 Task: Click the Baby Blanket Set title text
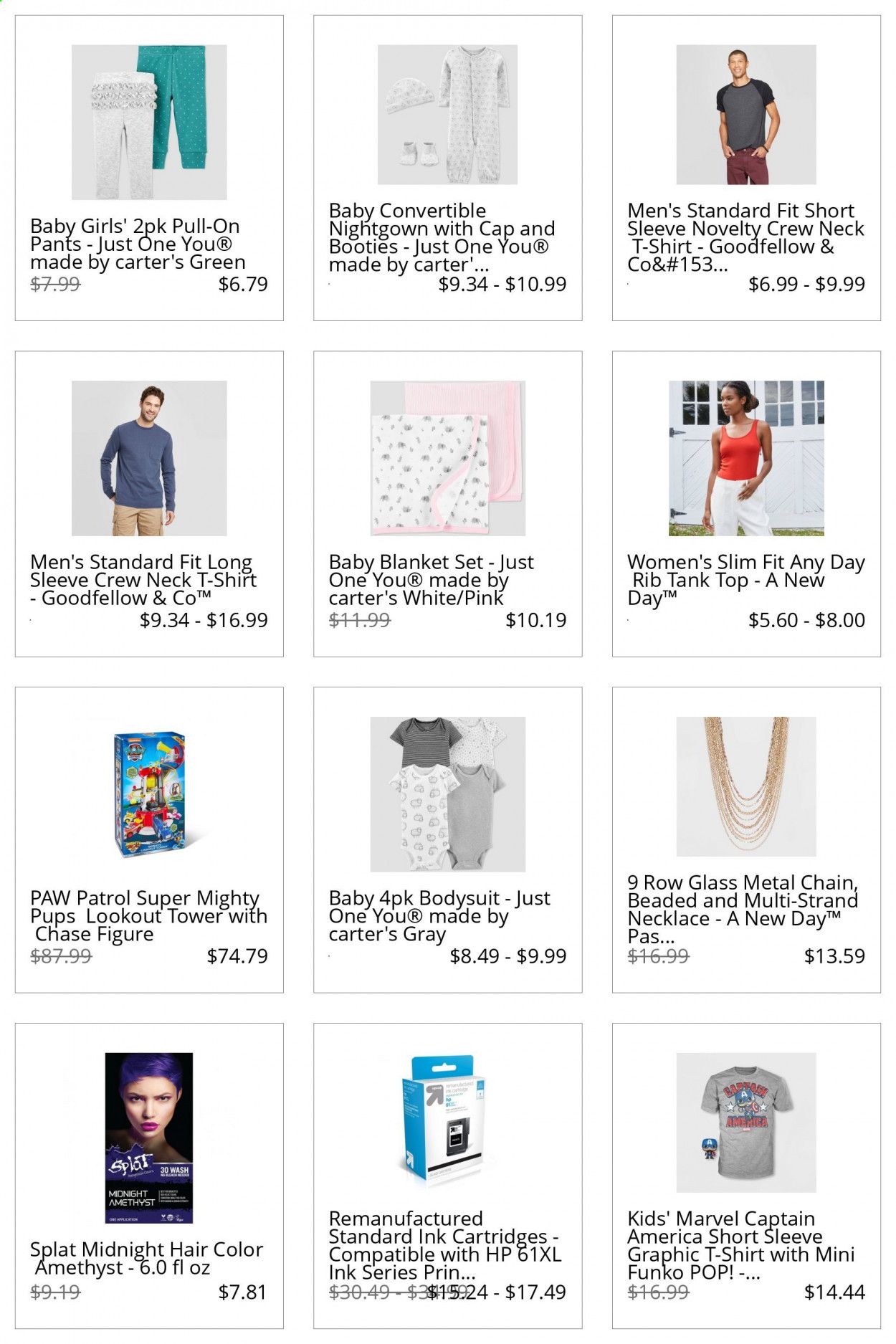tap(431, 580)
